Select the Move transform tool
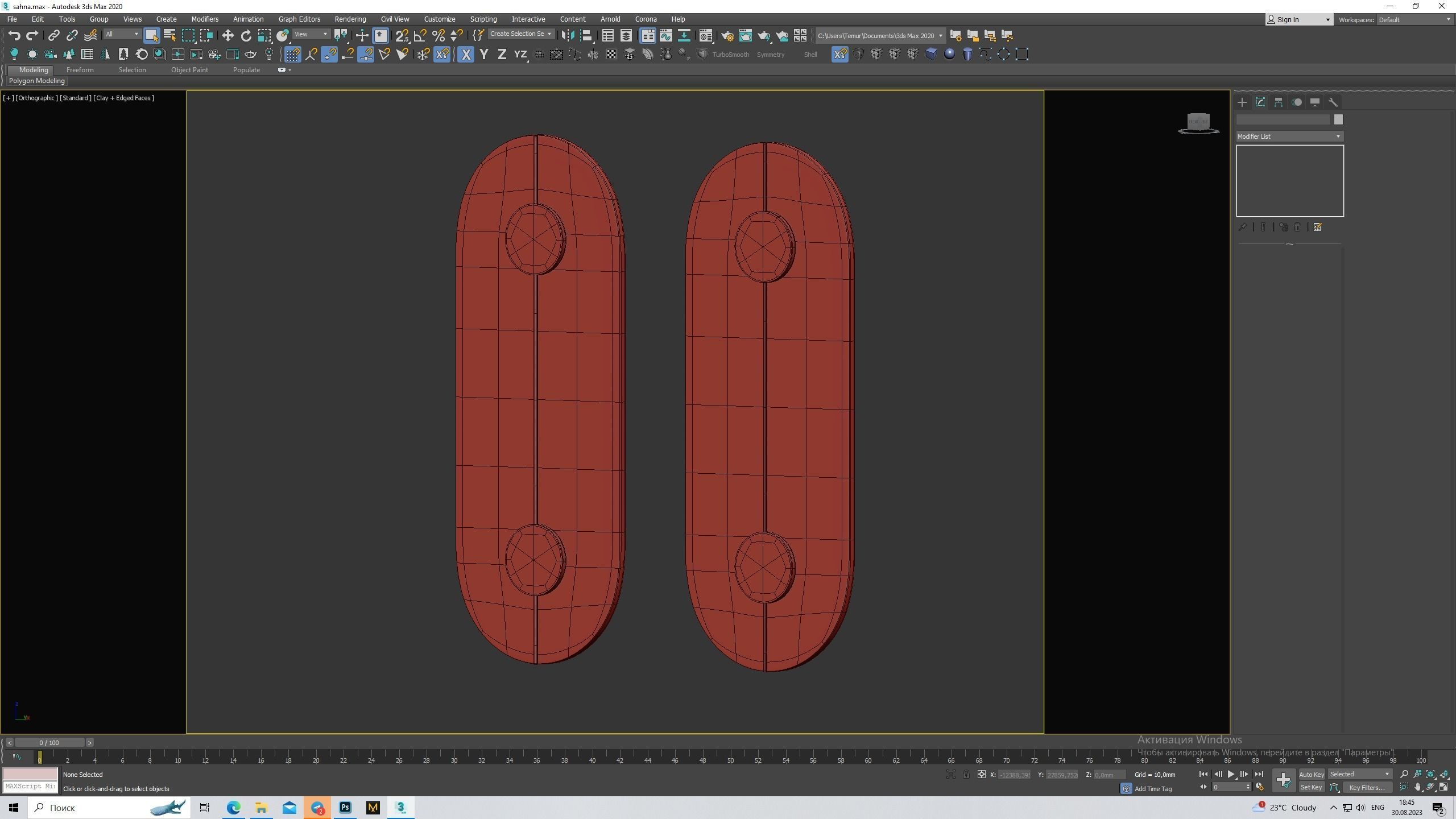Screen dimensions: 1456x819 click(x=227, y=36)
